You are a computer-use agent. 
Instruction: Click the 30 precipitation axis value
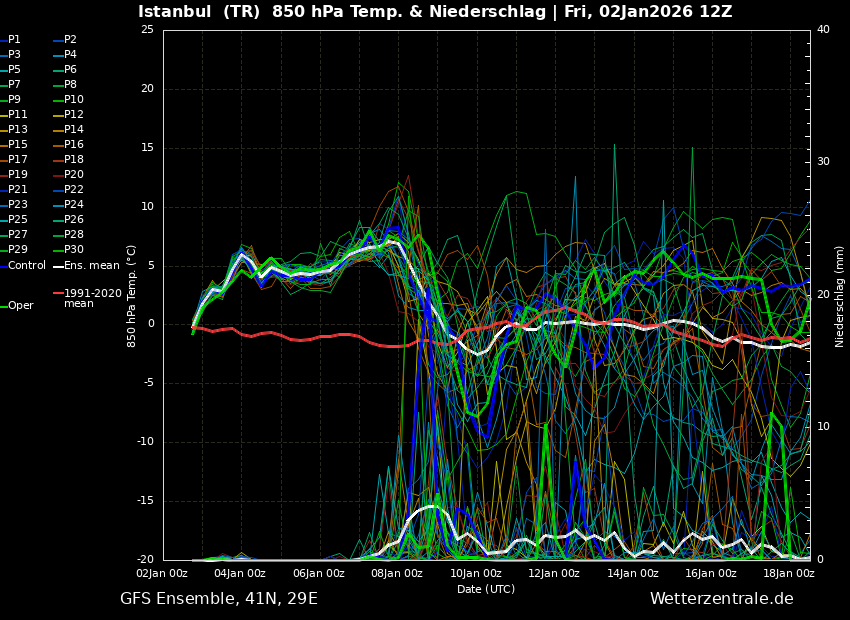(823, 162)
